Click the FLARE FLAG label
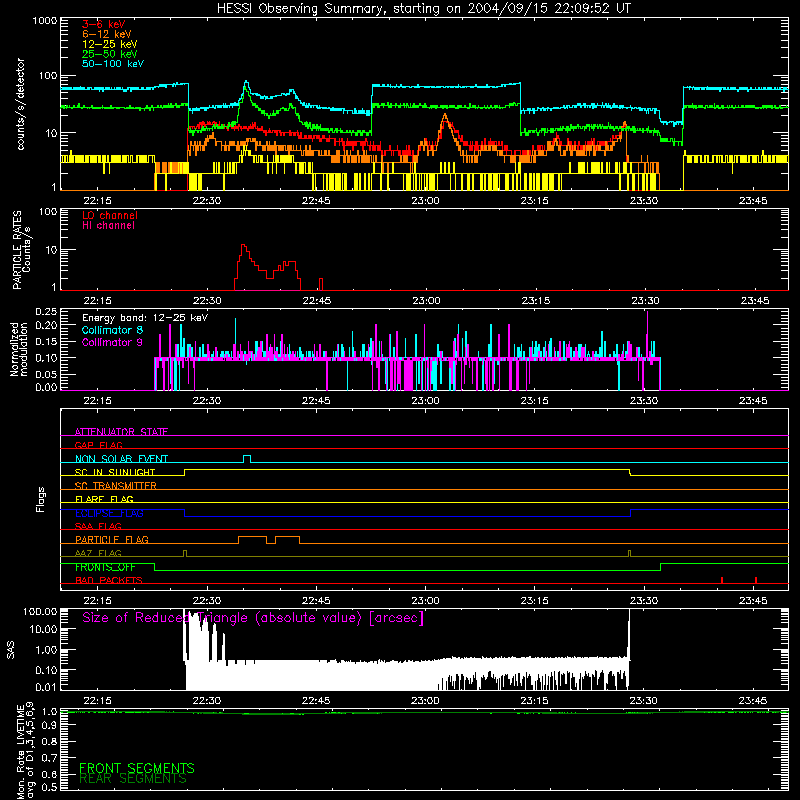 104,499
